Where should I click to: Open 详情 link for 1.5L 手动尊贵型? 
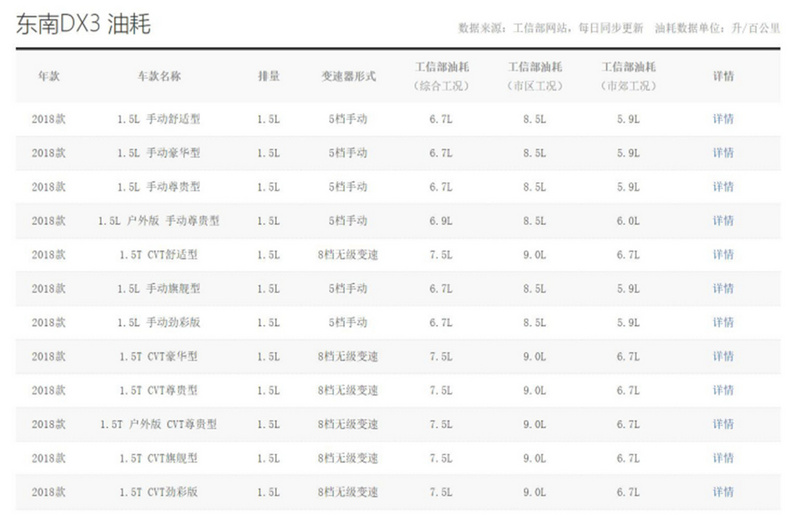pyautogui.click(x=723, y=187)
